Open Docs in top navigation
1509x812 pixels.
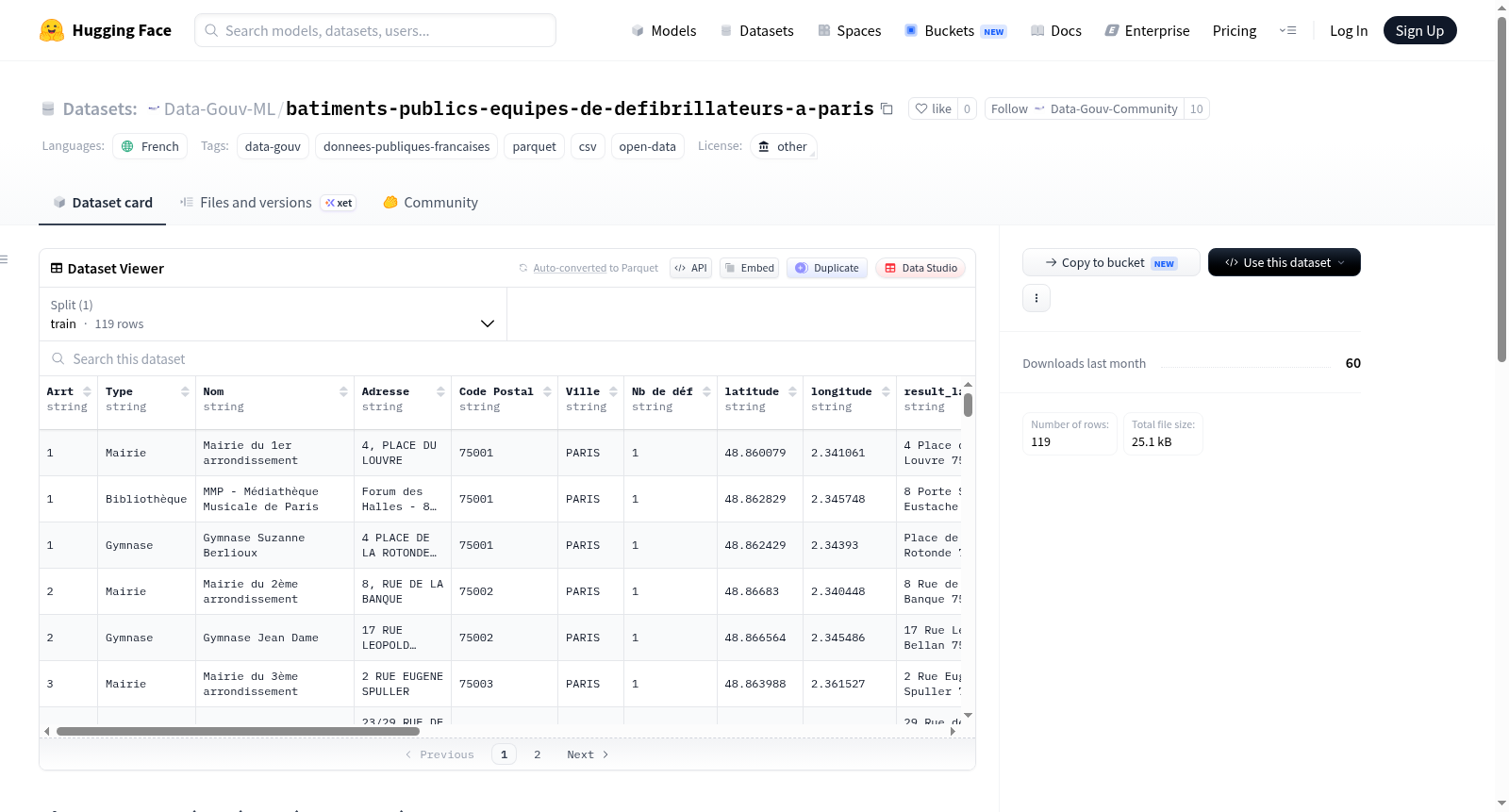[x=1056, y=30]
